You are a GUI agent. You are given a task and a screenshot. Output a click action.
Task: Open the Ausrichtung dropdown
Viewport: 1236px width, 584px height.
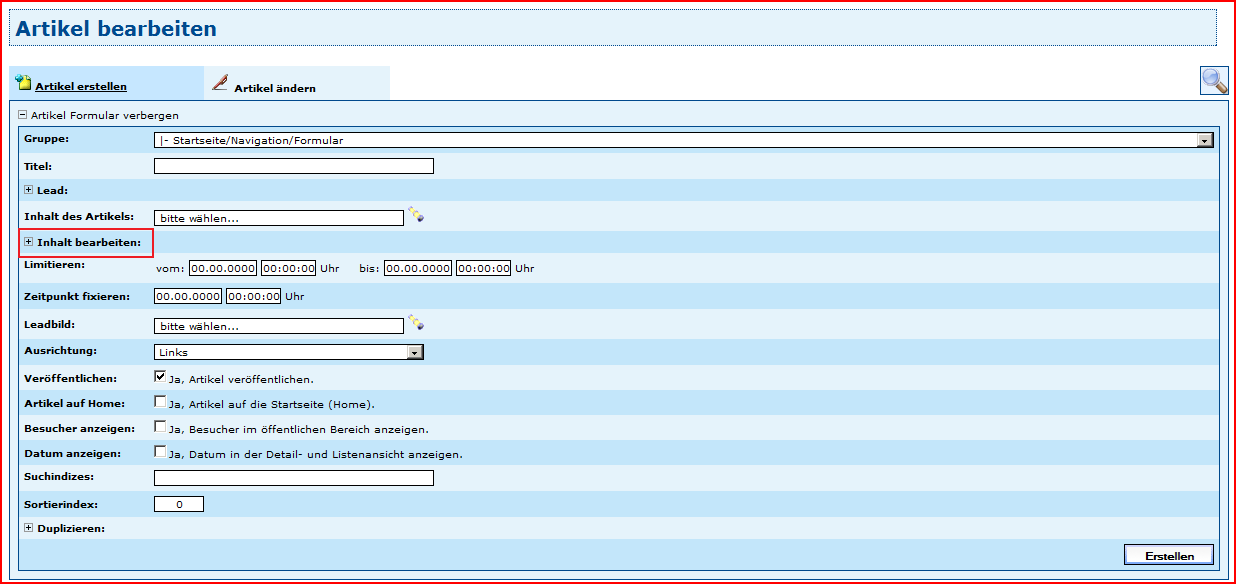click(415, 352)
